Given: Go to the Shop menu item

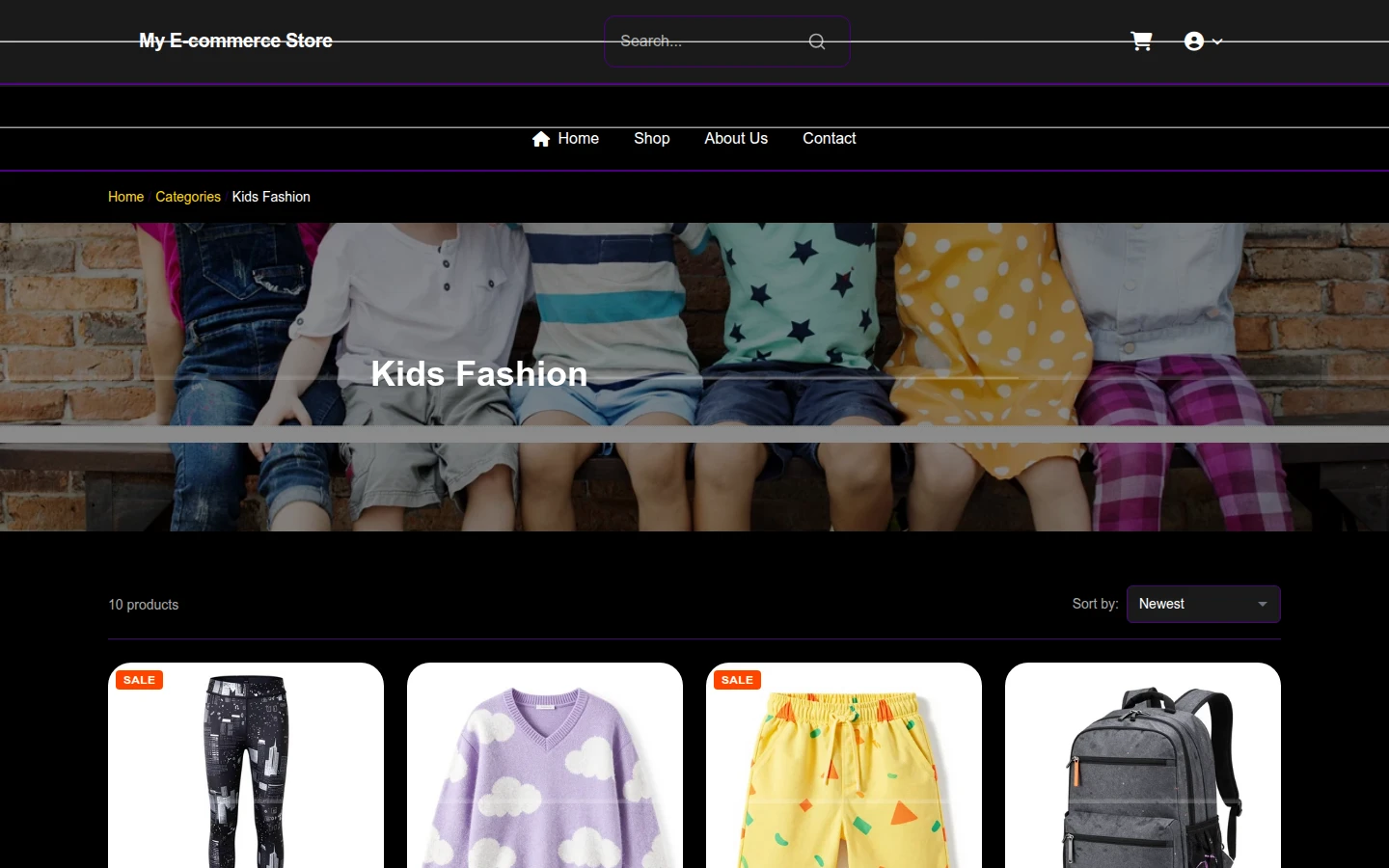Looking at the screenshot, I should (651, 139).
